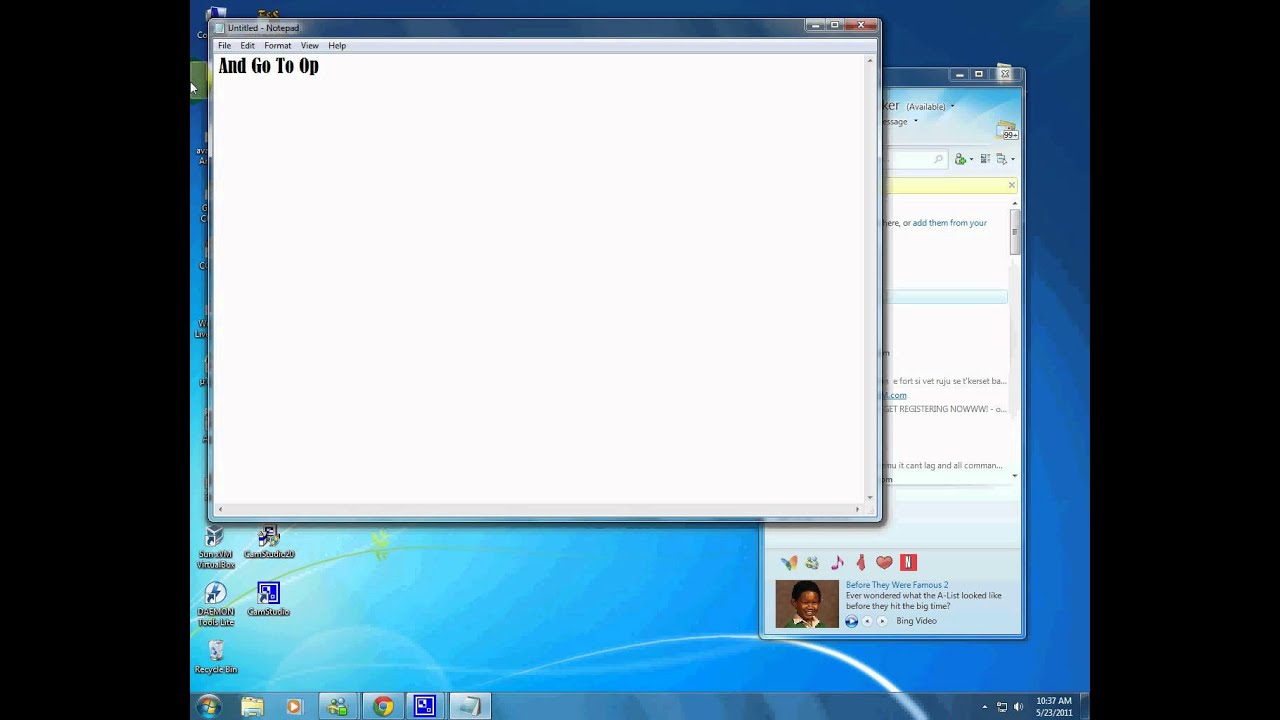Click the red necktie icon in Messenger
The width and height of the screenshot is (1280, 720).
point(860,563)
